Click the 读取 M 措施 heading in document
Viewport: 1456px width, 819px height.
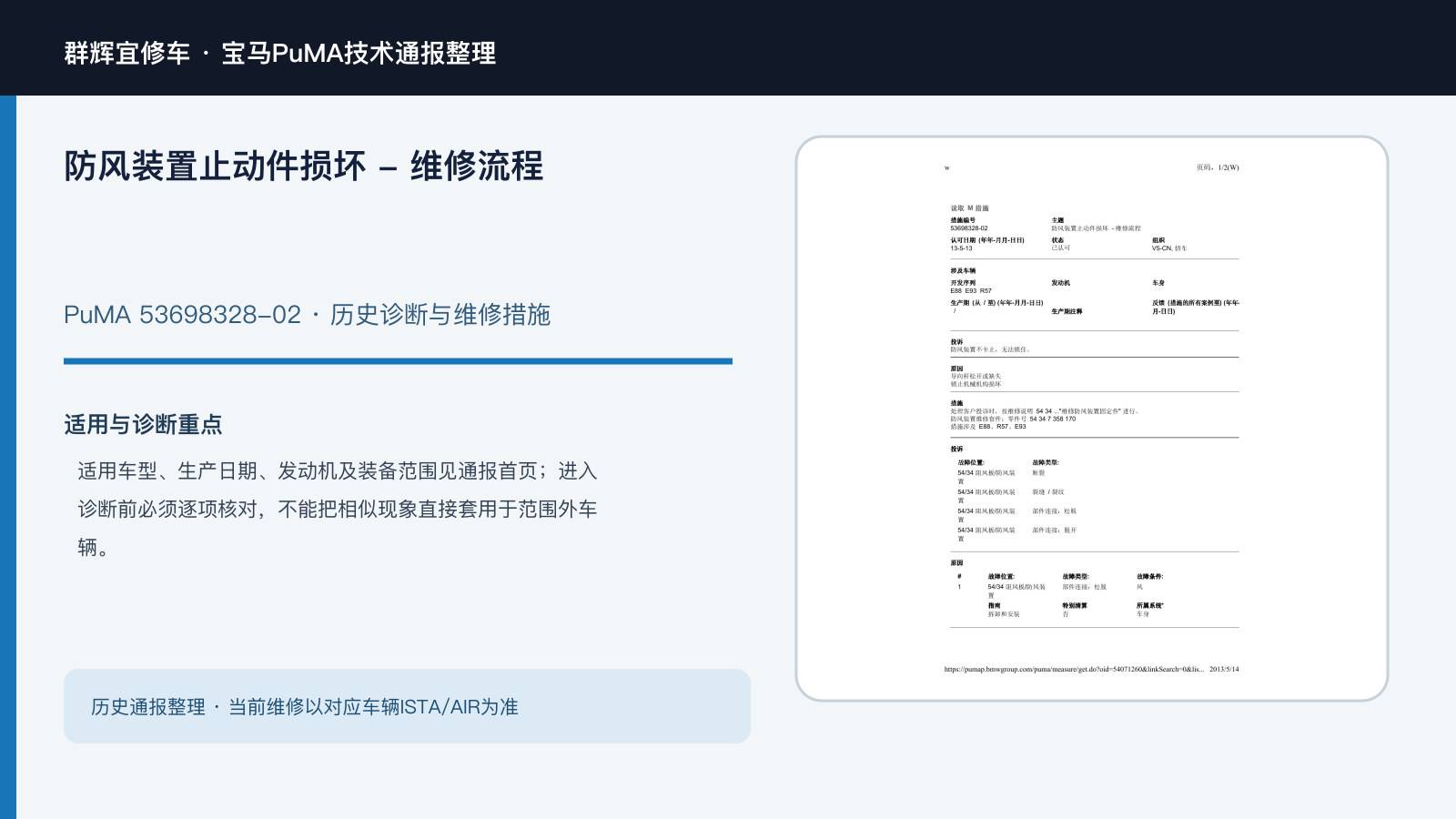(x=970, y=208)
